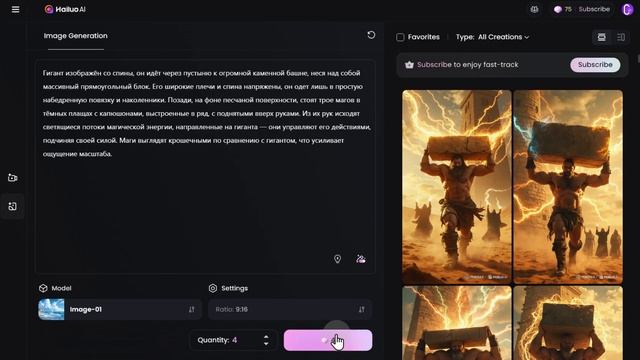The width and height of the screenshot is (640, 360).
Task: Open the bottom-right generated image thumbnail
Action: 568,323
